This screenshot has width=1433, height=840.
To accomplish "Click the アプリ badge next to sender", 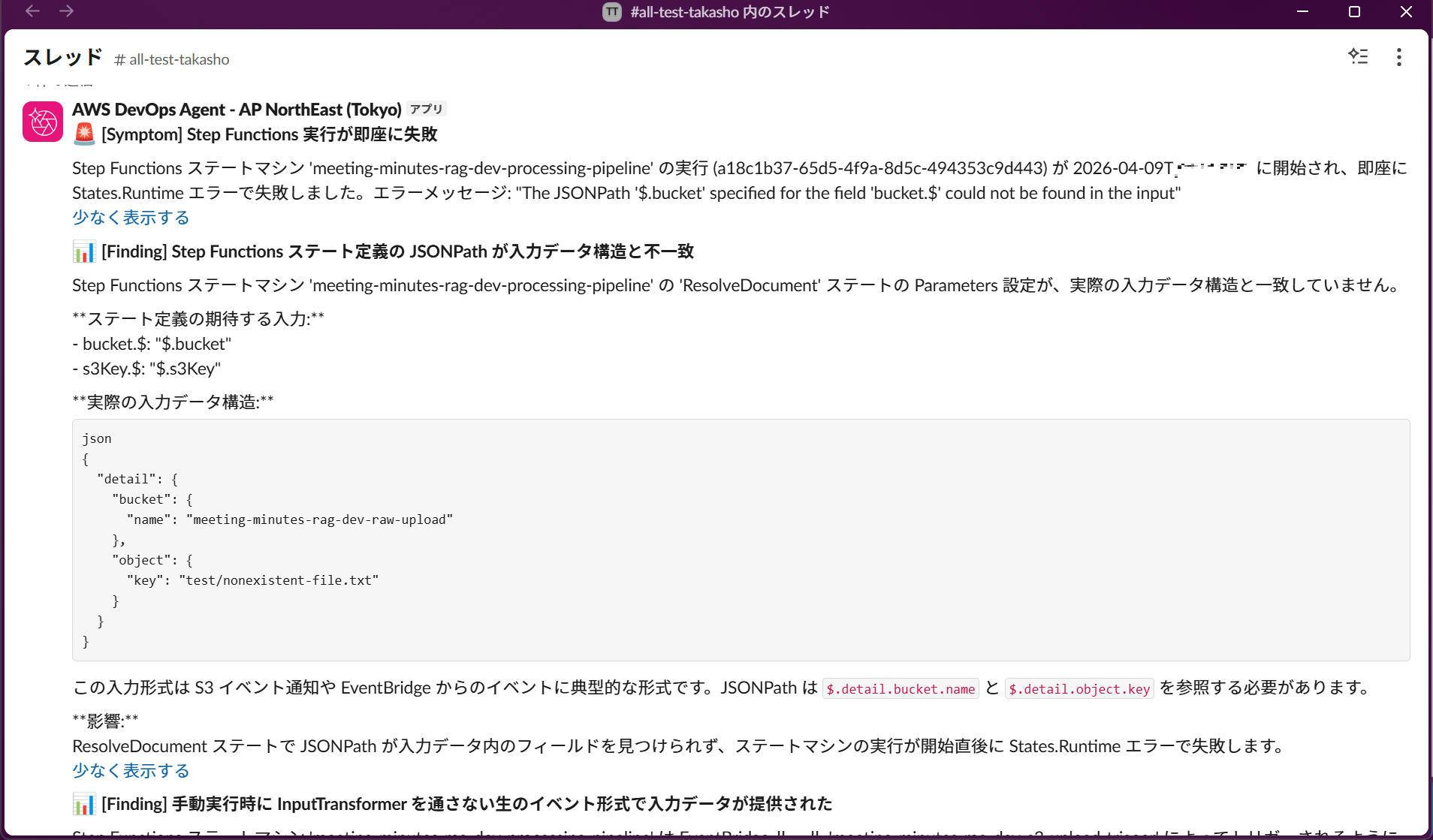I will 426,109.
